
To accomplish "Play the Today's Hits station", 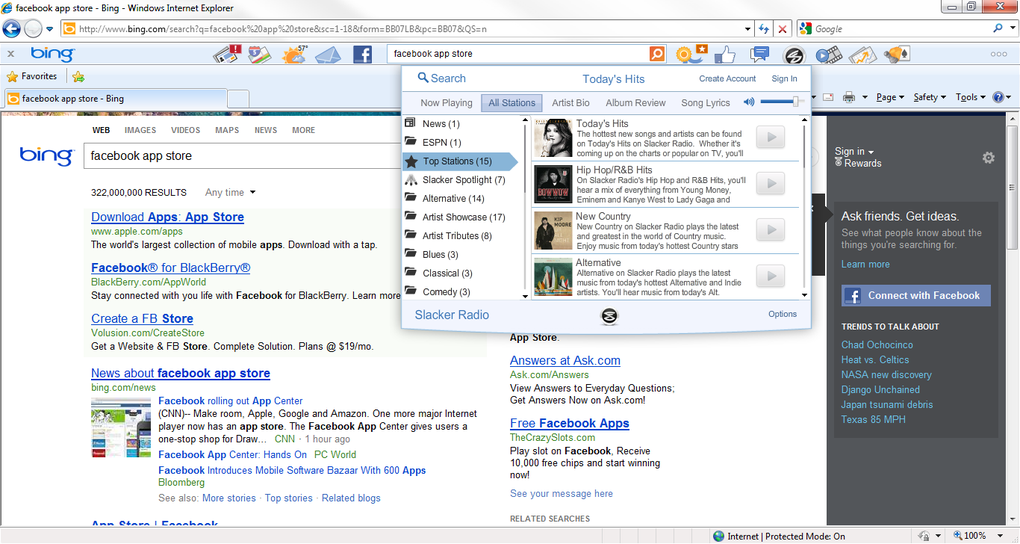I will point(771,137).
